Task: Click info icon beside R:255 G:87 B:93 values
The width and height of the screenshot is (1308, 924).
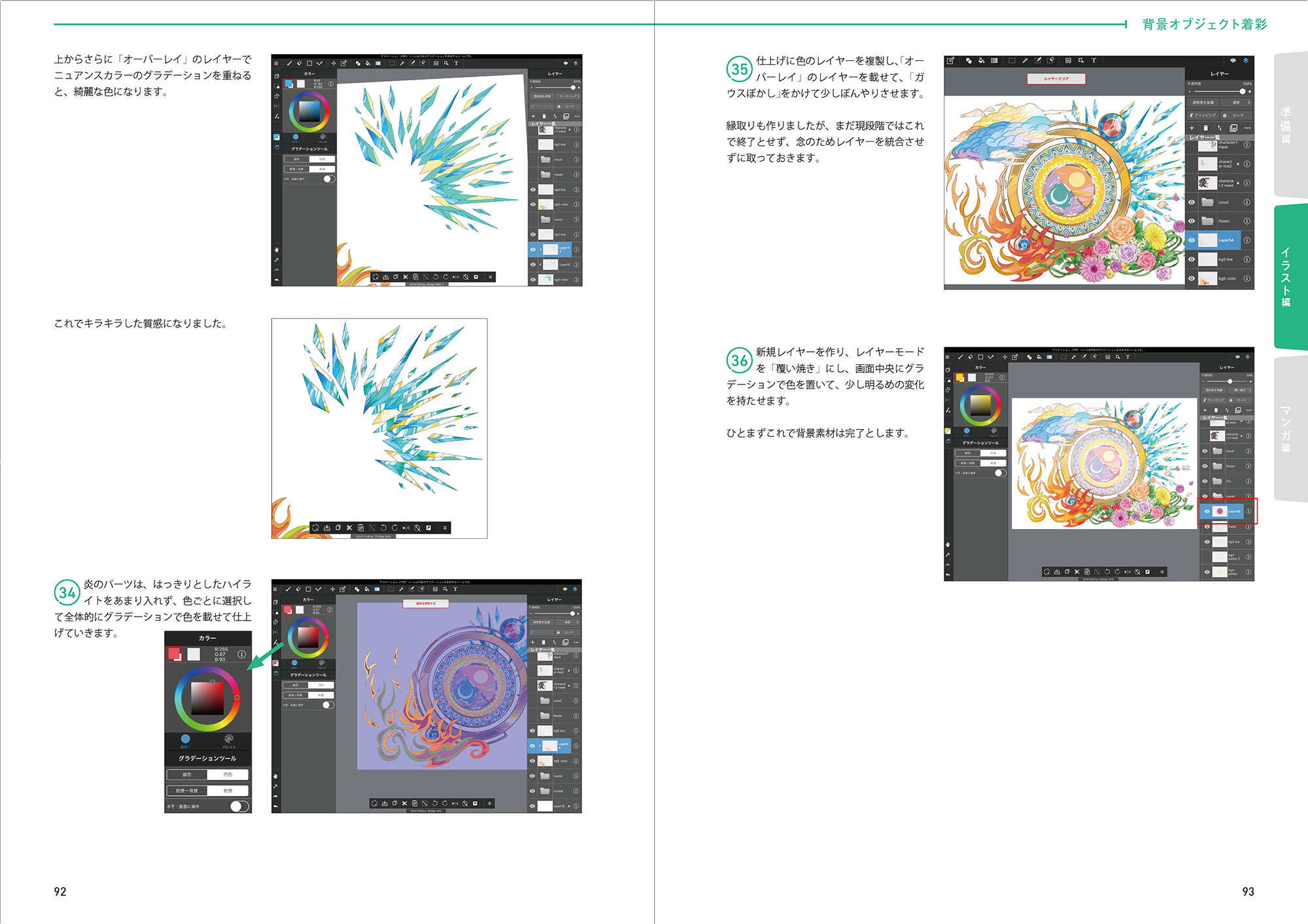Action: point(241,654)
